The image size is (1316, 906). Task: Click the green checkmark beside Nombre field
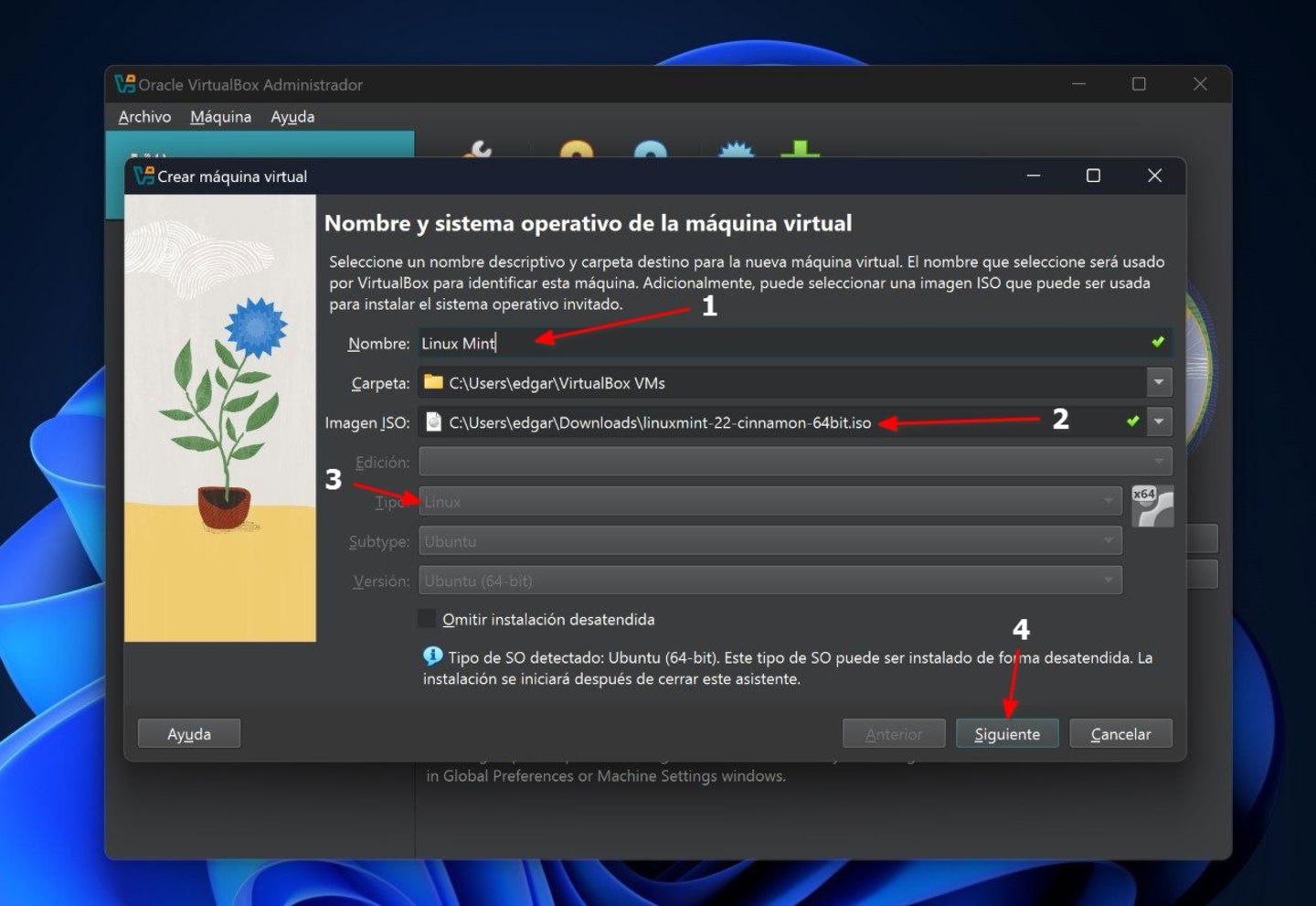tap(1158, 342)
